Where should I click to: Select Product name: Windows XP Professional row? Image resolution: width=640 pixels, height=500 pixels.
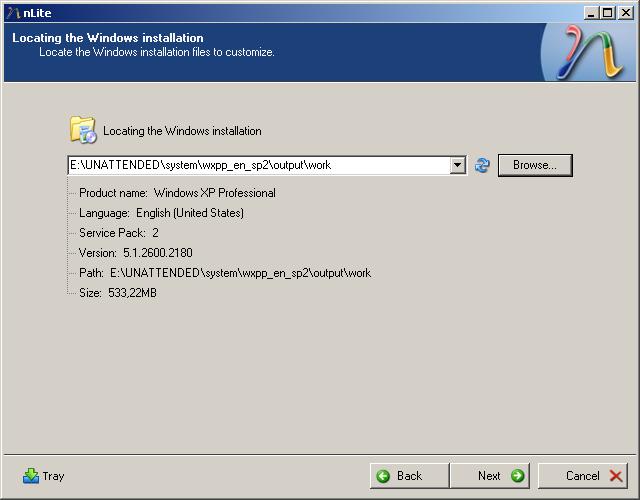click(x=177, y=193)
